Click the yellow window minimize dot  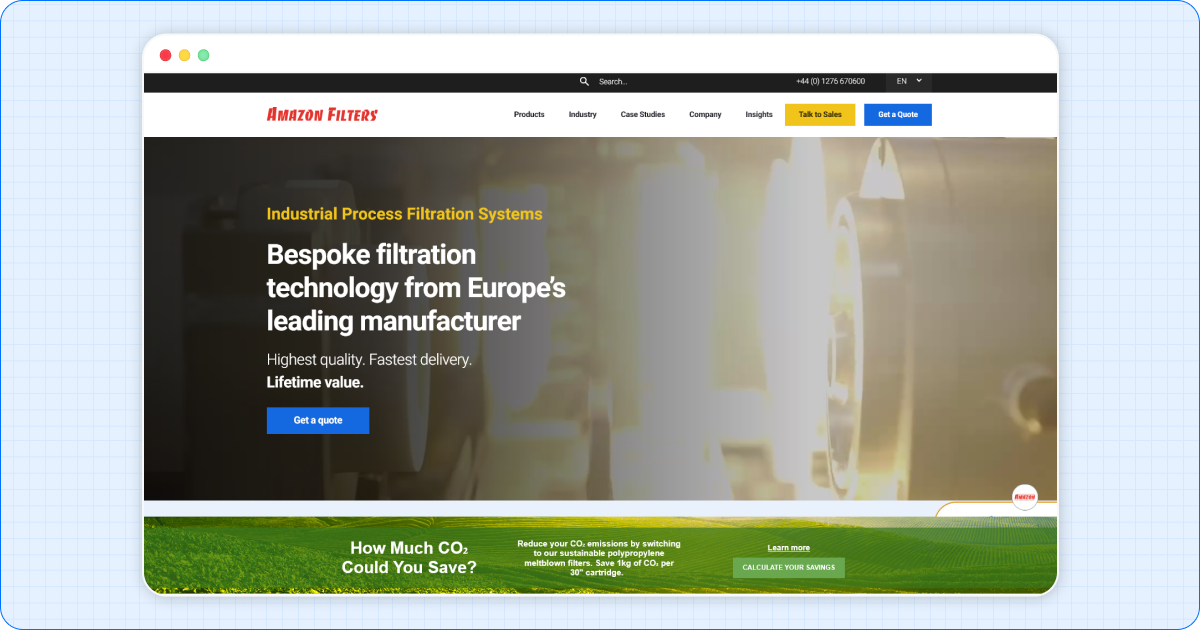click(x=184, y=55)
